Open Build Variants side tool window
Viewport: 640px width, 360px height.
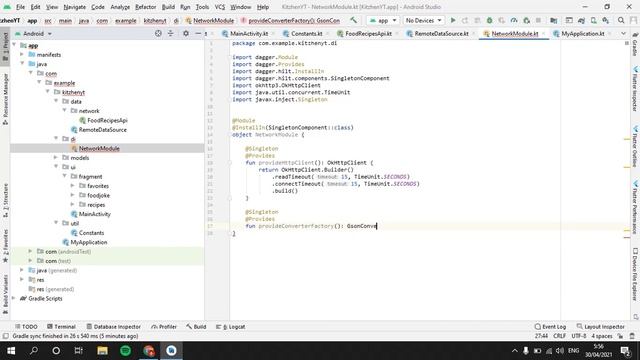click(5, 293)
